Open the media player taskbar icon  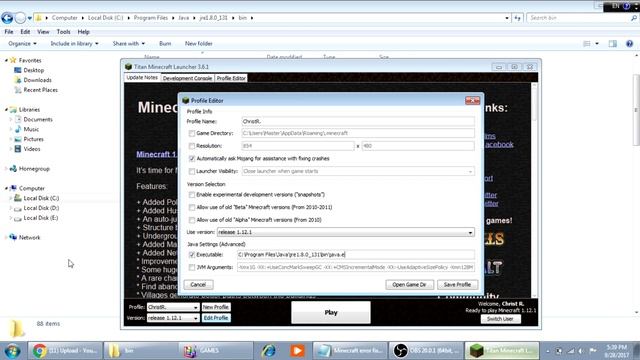click(x=297, y=351)
